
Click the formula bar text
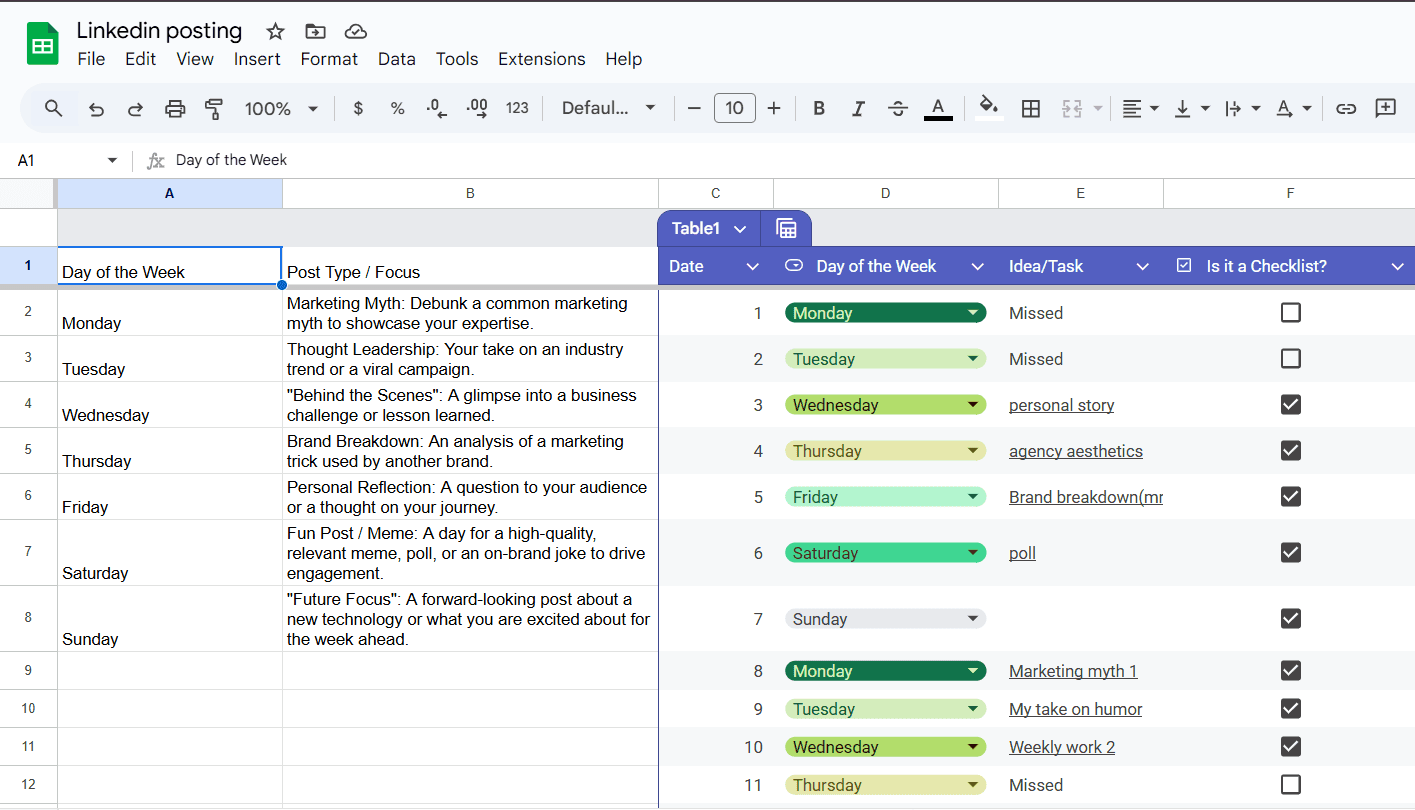[231, 160]
